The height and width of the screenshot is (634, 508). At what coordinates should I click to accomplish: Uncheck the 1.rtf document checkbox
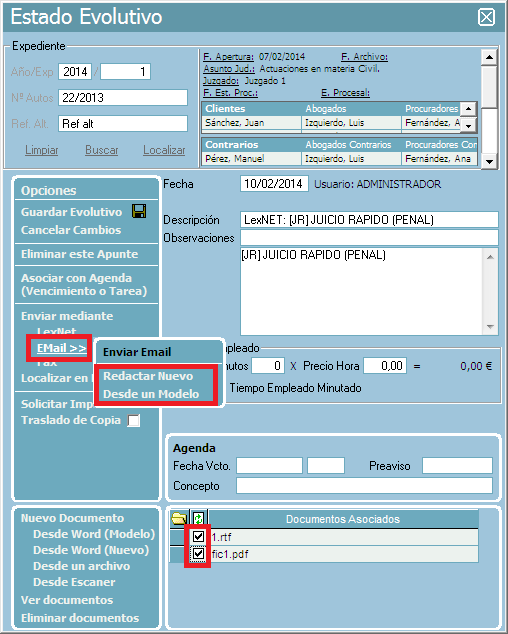click(198, 537)
